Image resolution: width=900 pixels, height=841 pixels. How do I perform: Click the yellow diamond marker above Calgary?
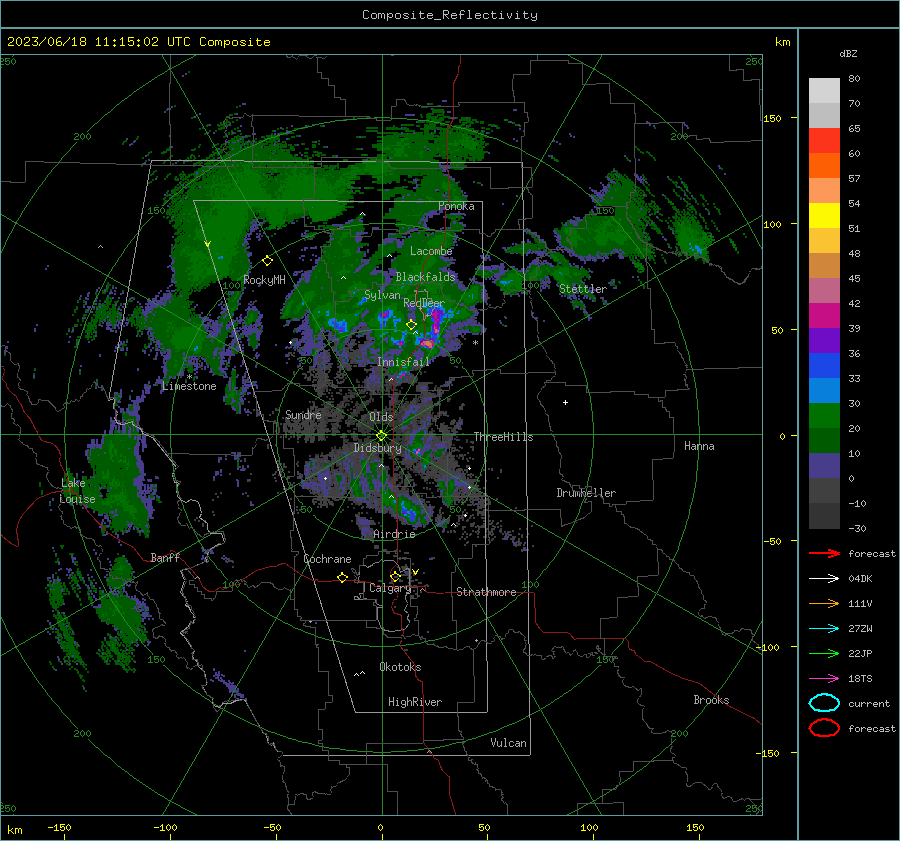click(395, 576)
